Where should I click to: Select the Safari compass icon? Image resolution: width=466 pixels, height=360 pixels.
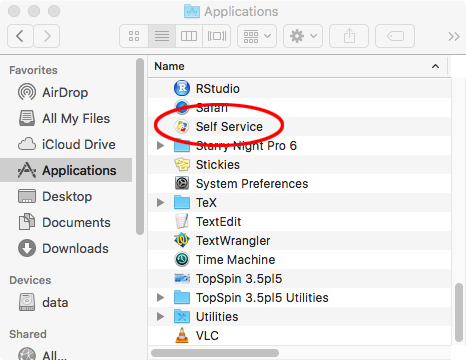pos(182,107)
